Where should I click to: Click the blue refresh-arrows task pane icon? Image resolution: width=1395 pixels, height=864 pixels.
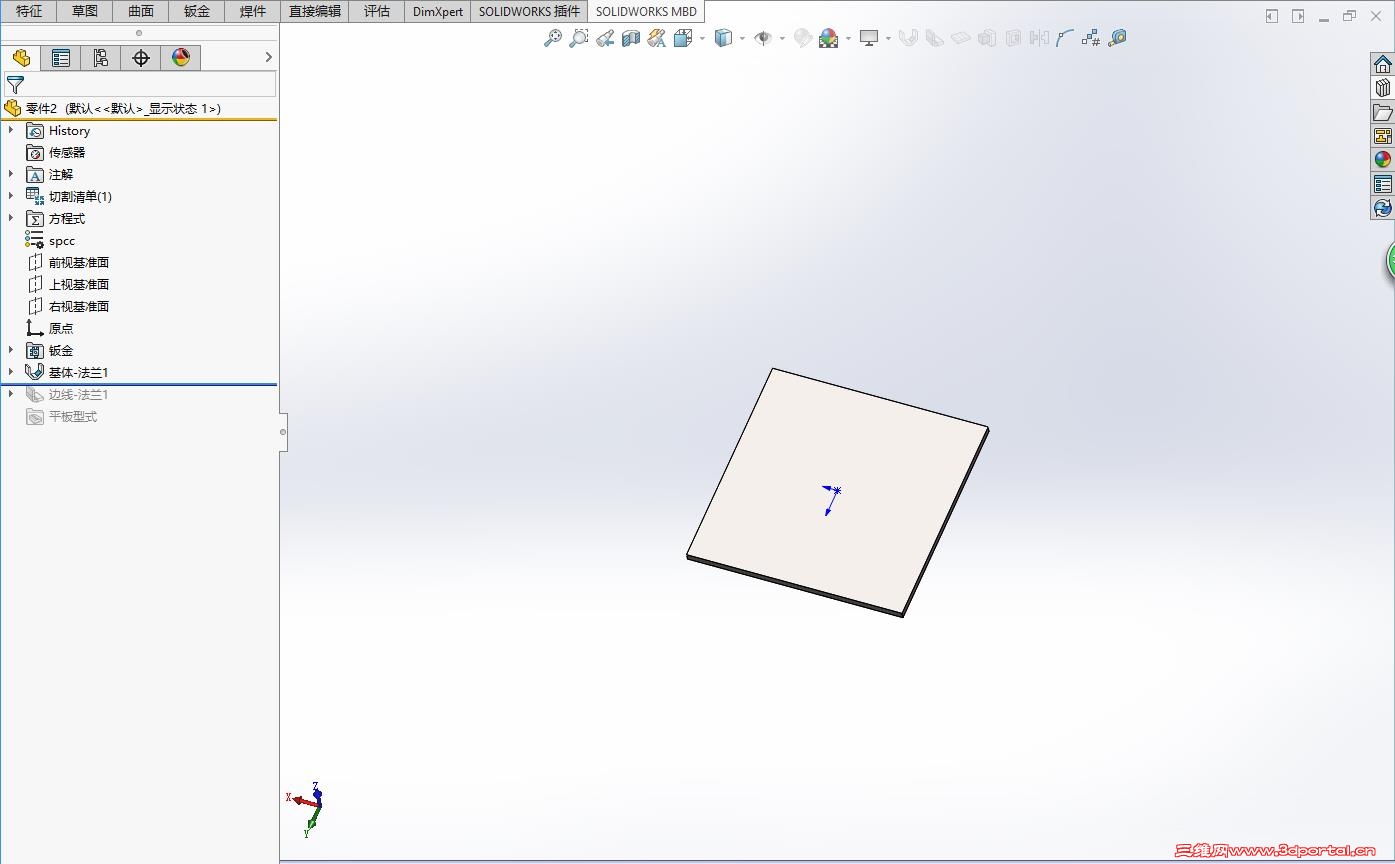[x=1382, y=208]
